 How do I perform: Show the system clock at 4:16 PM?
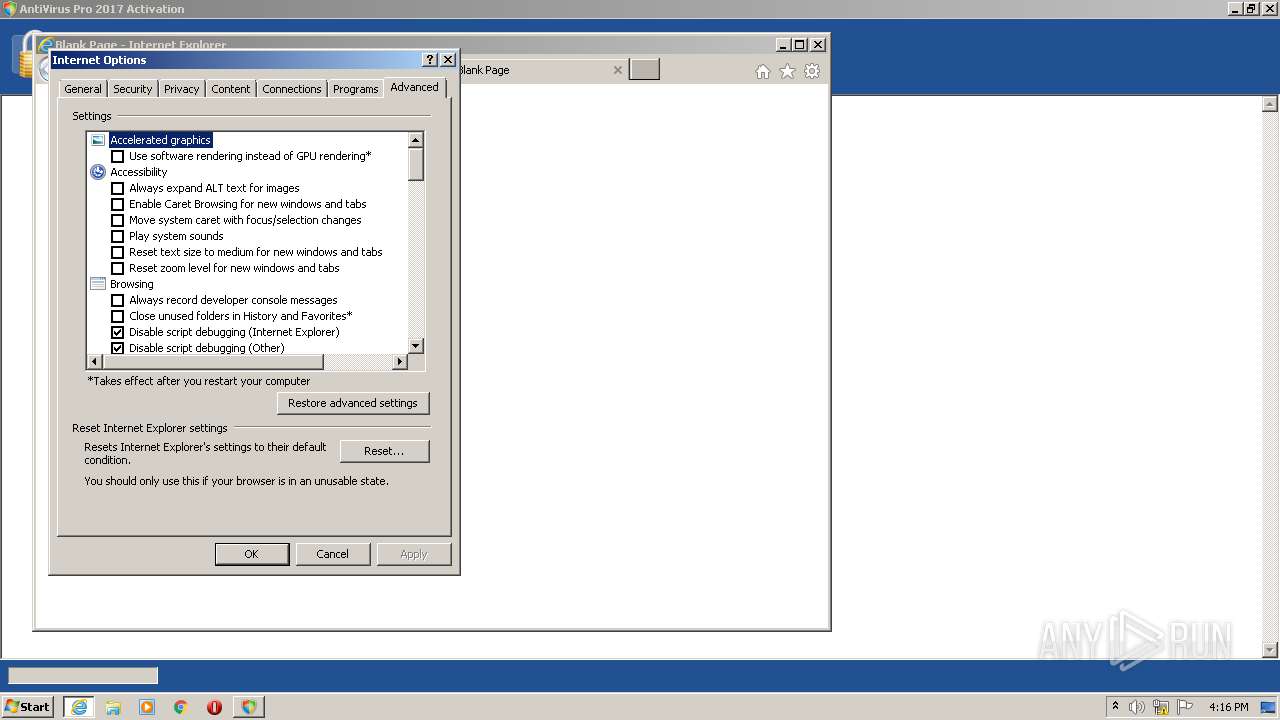coord(1228,707)
